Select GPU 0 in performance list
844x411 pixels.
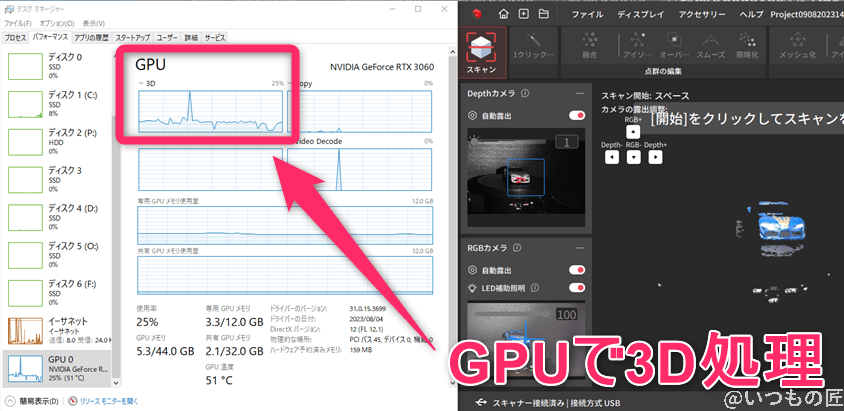(x=57, y=368)
